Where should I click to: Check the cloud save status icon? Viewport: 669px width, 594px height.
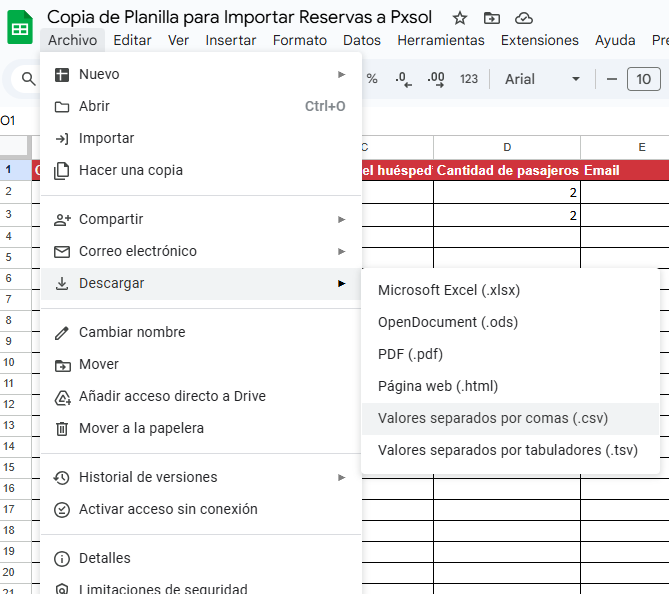click(524, 18)
